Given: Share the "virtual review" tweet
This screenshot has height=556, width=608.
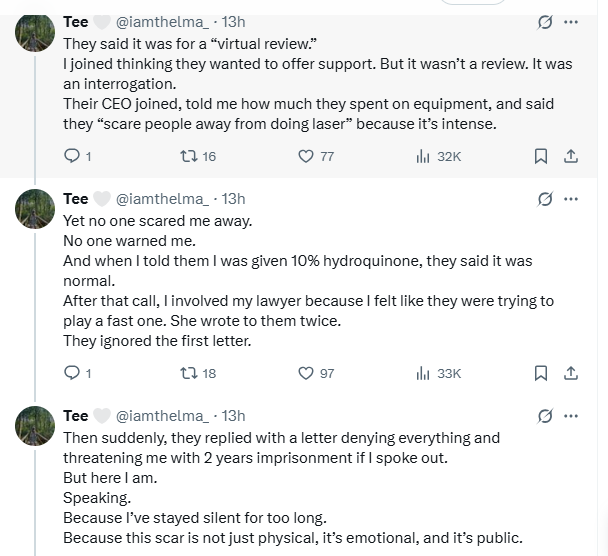Looking at the screenshot, I should pyautogui.click(x=571, y=156).
